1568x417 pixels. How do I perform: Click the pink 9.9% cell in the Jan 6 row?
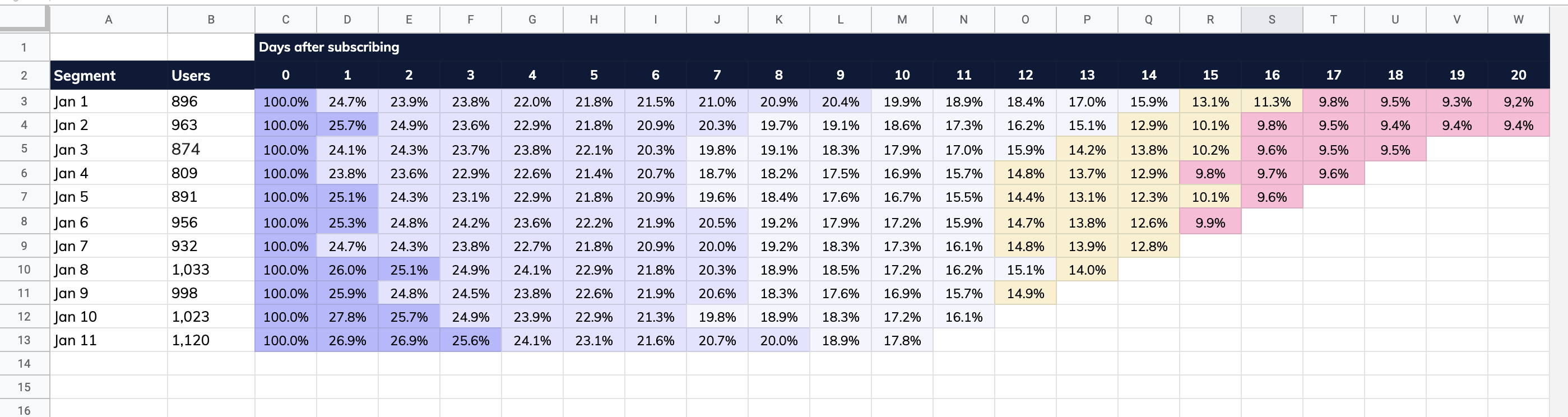[x=1210, y=221]
